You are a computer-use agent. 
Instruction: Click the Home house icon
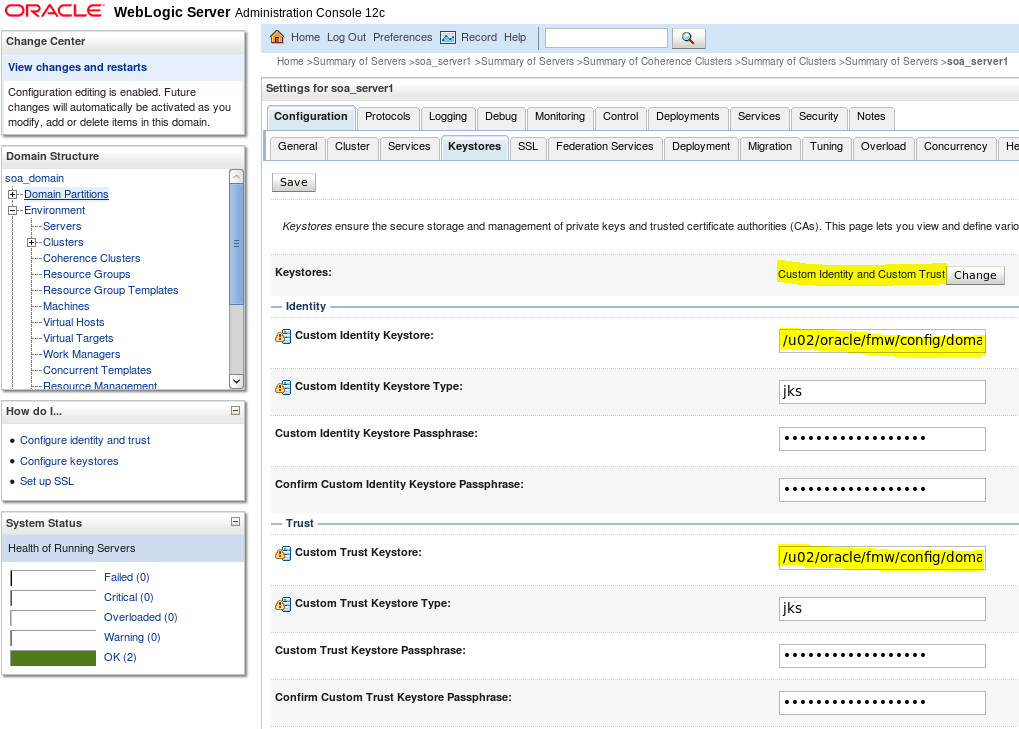277,37
